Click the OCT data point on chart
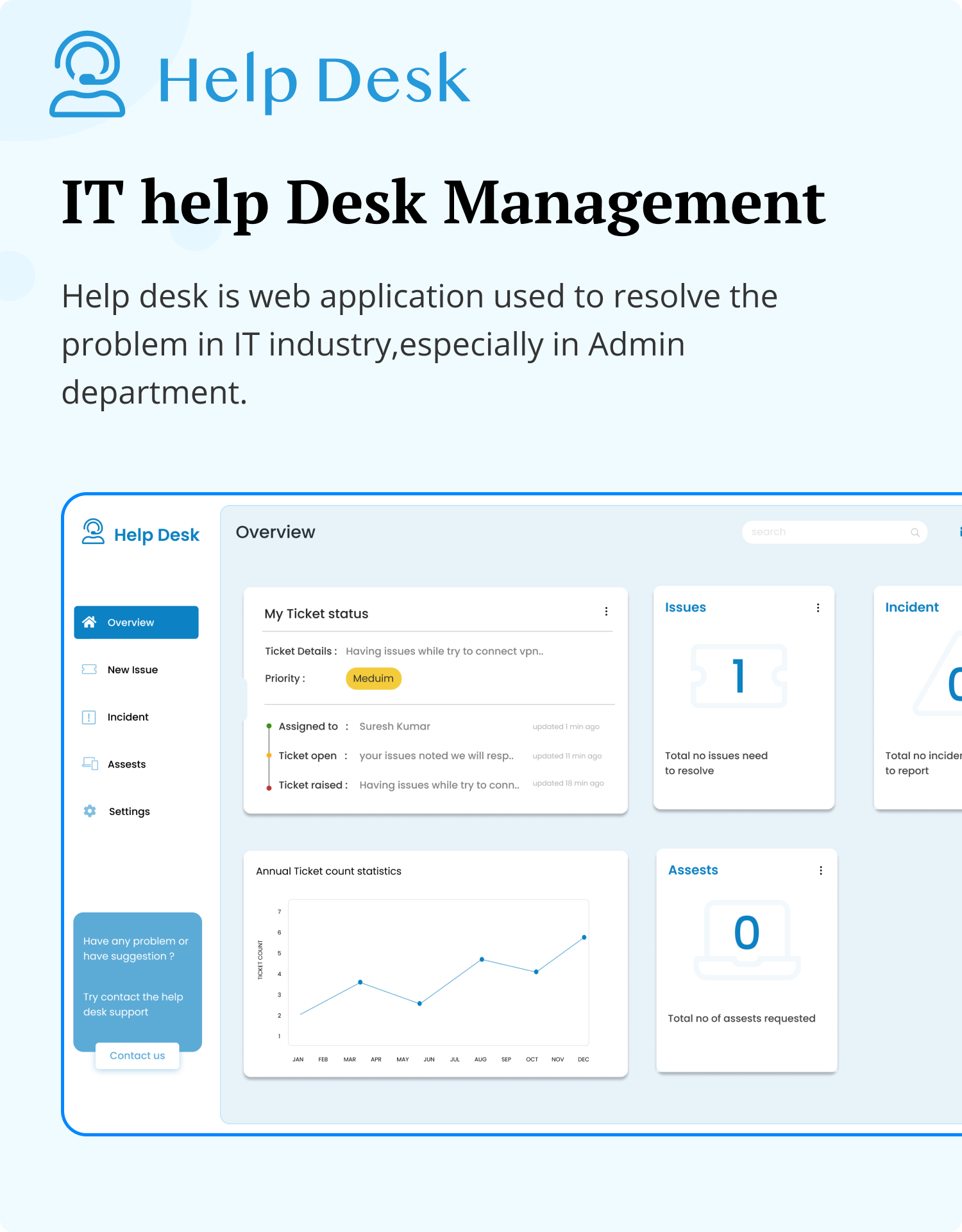962x1232 pixels. point(536,972)
